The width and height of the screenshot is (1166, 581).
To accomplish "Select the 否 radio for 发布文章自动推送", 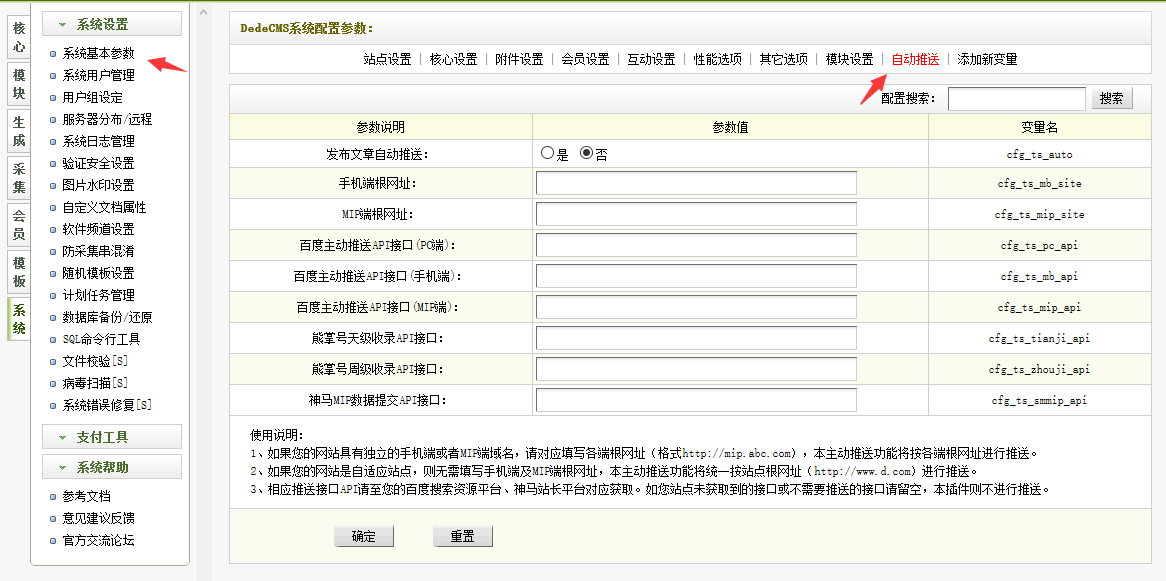I will (587, 154).
